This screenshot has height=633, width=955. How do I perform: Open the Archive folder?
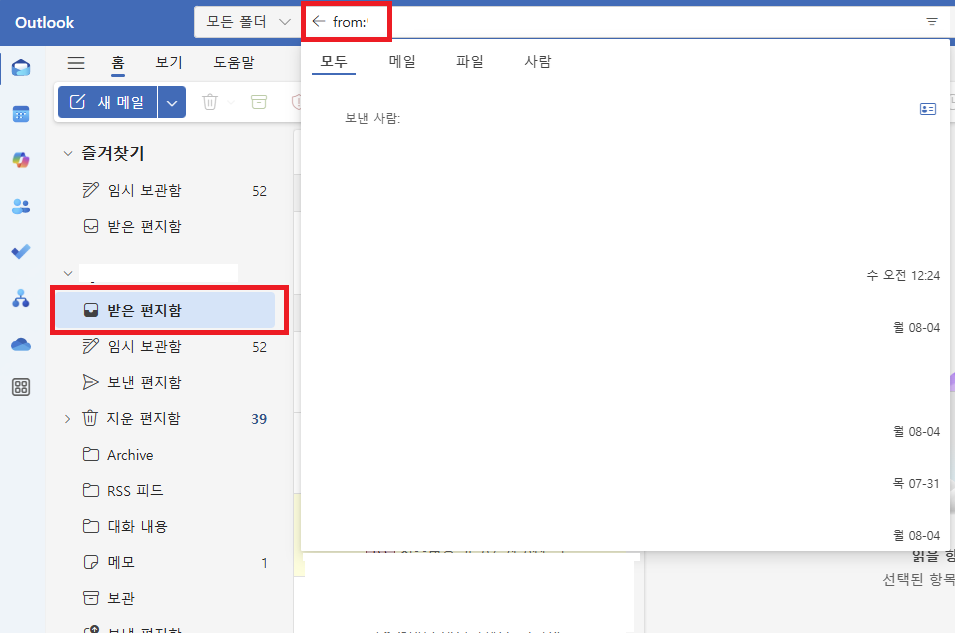(129, 454)
